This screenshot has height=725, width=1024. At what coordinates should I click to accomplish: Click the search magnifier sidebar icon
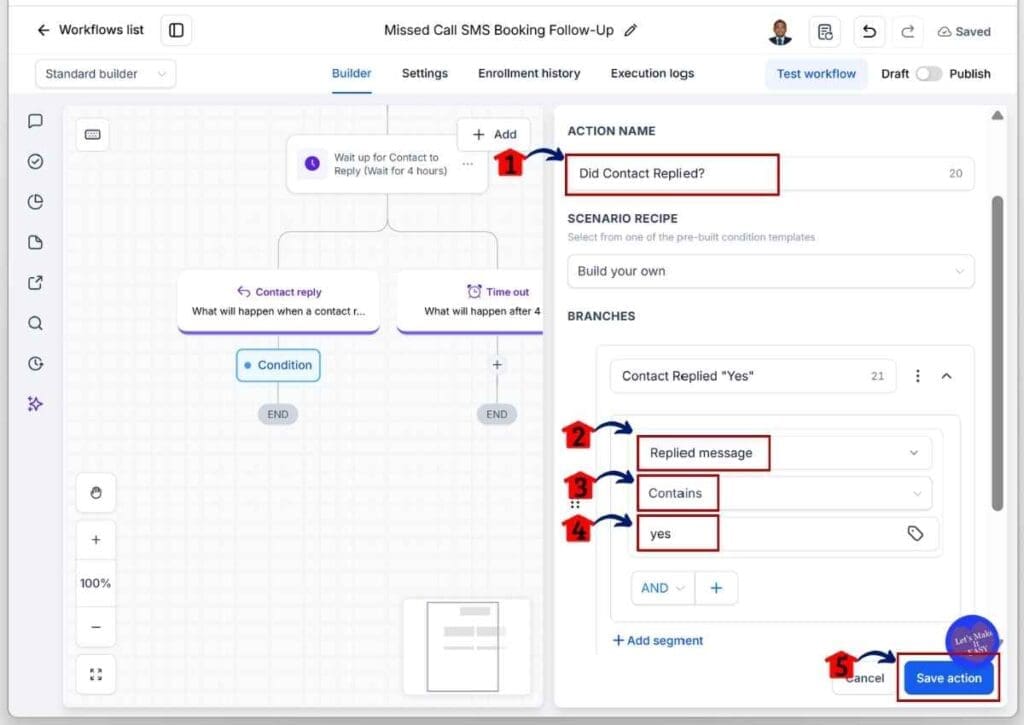35,323
